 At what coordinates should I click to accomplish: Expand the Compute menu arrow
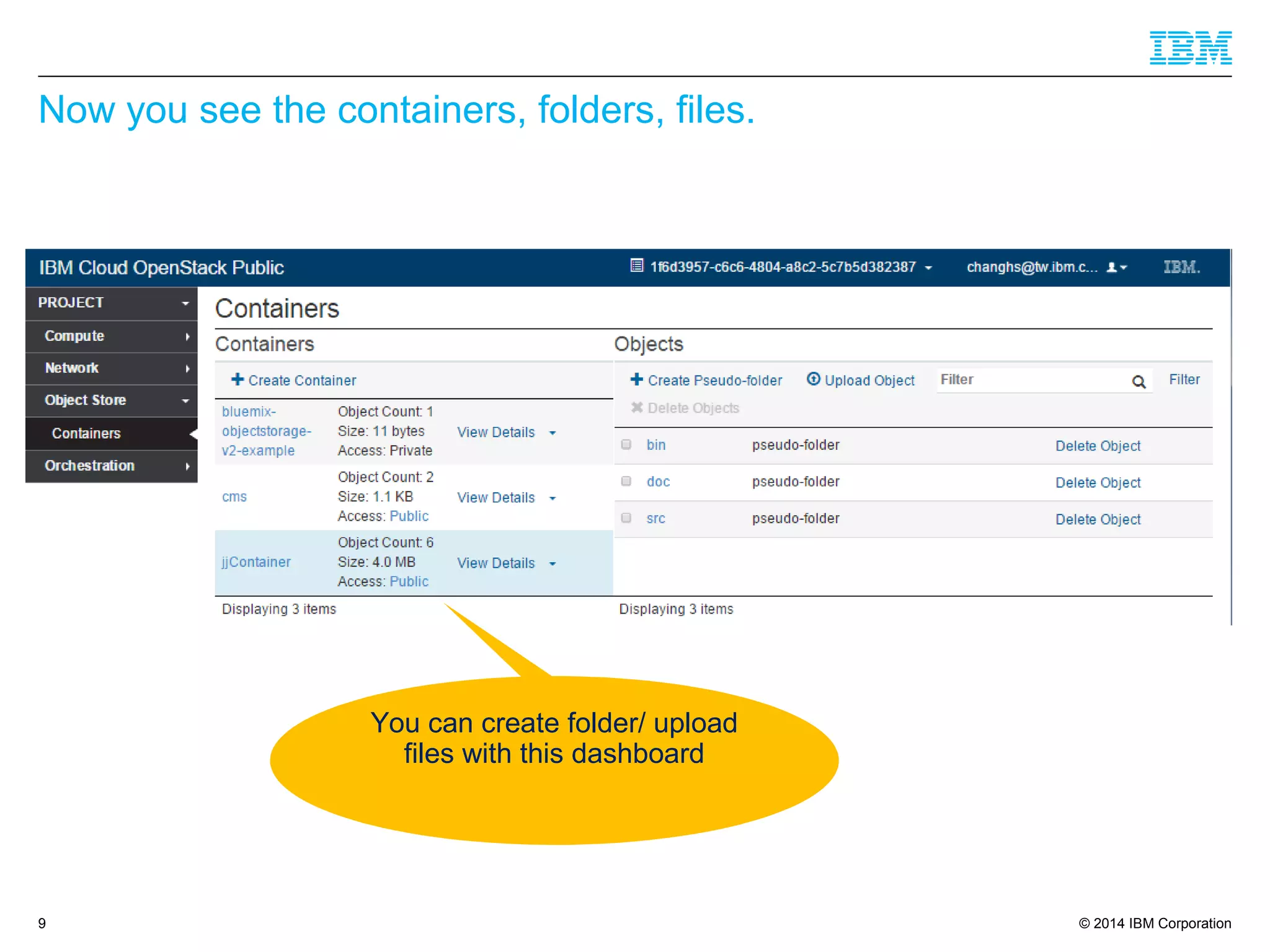(x=187, y=337)
